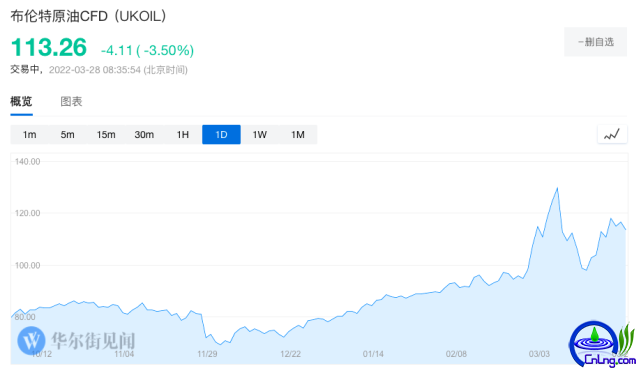Click the current price 113.26
Screen dimensions: 641x373
click(49, 47)
